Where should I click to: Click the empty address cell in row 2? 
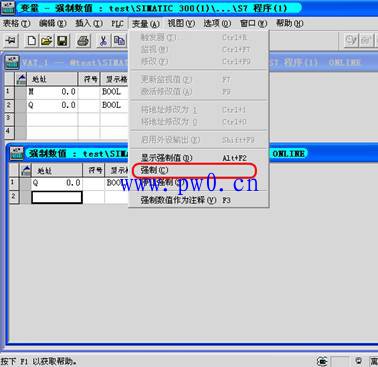coord(57,197)
